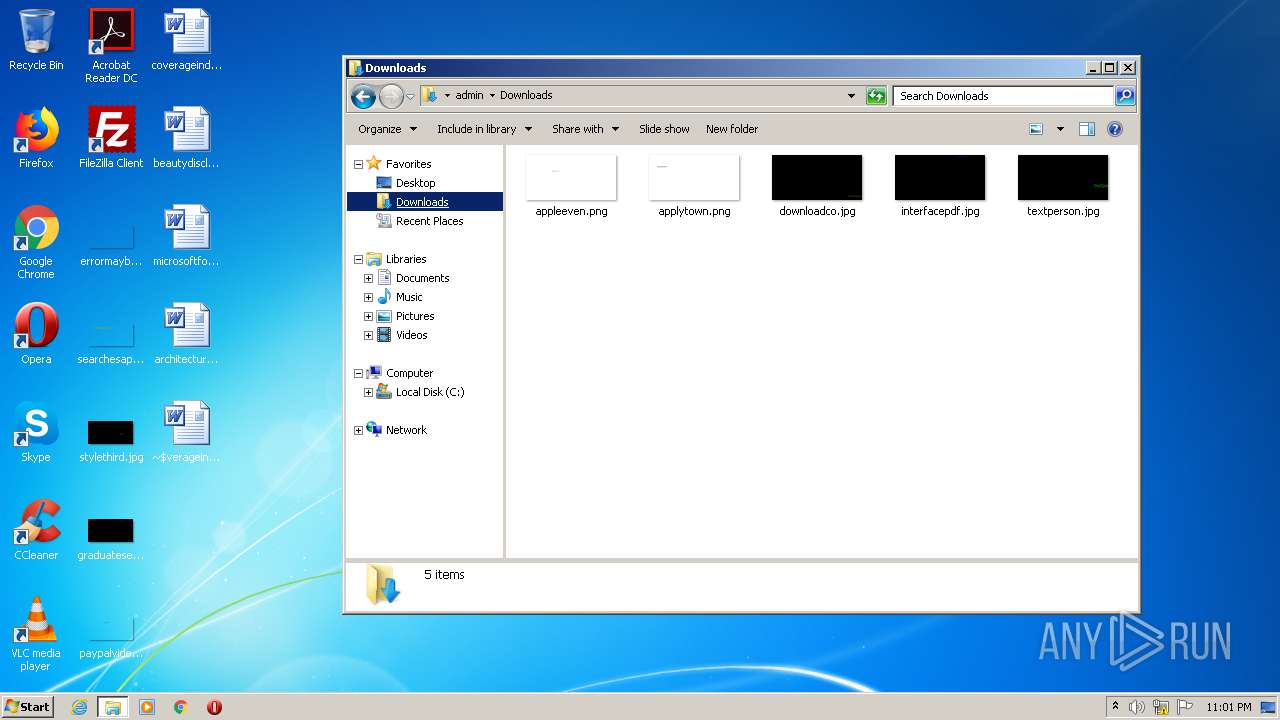Expand the Network tree node

point(358,430)
